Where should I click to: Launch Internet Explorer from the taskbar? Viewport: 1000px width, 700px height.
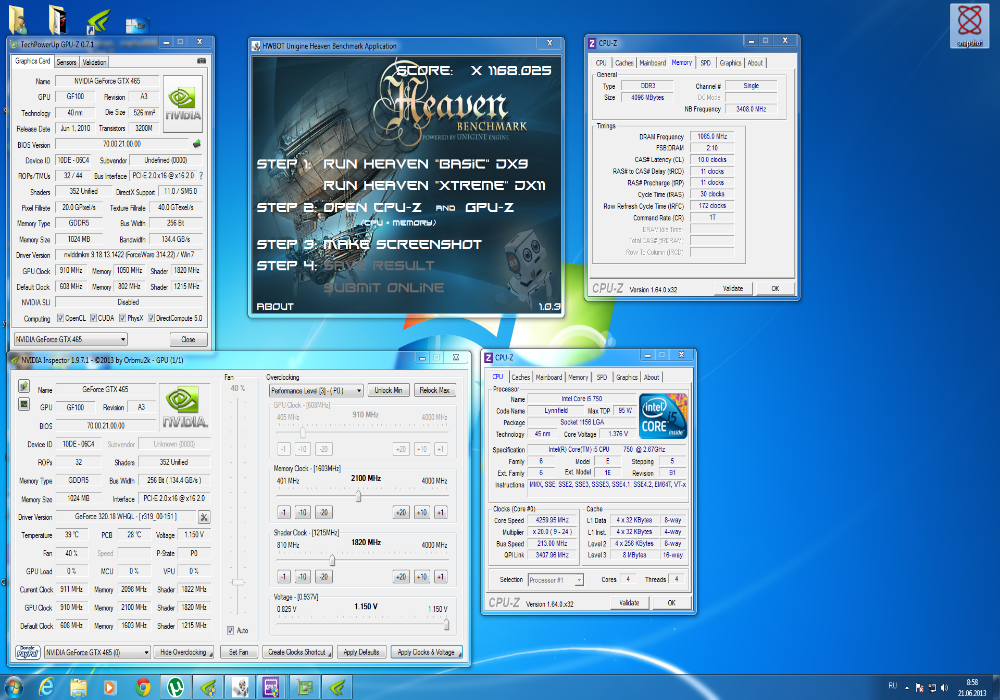[x=47, y=687]
